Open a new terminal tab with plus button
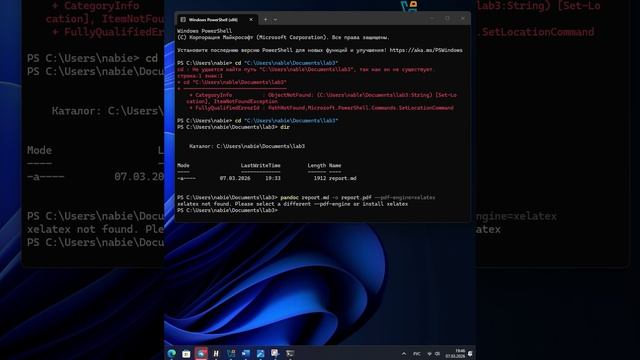Image resolution: width=640 pixels, height=360 pixels. 266,20
